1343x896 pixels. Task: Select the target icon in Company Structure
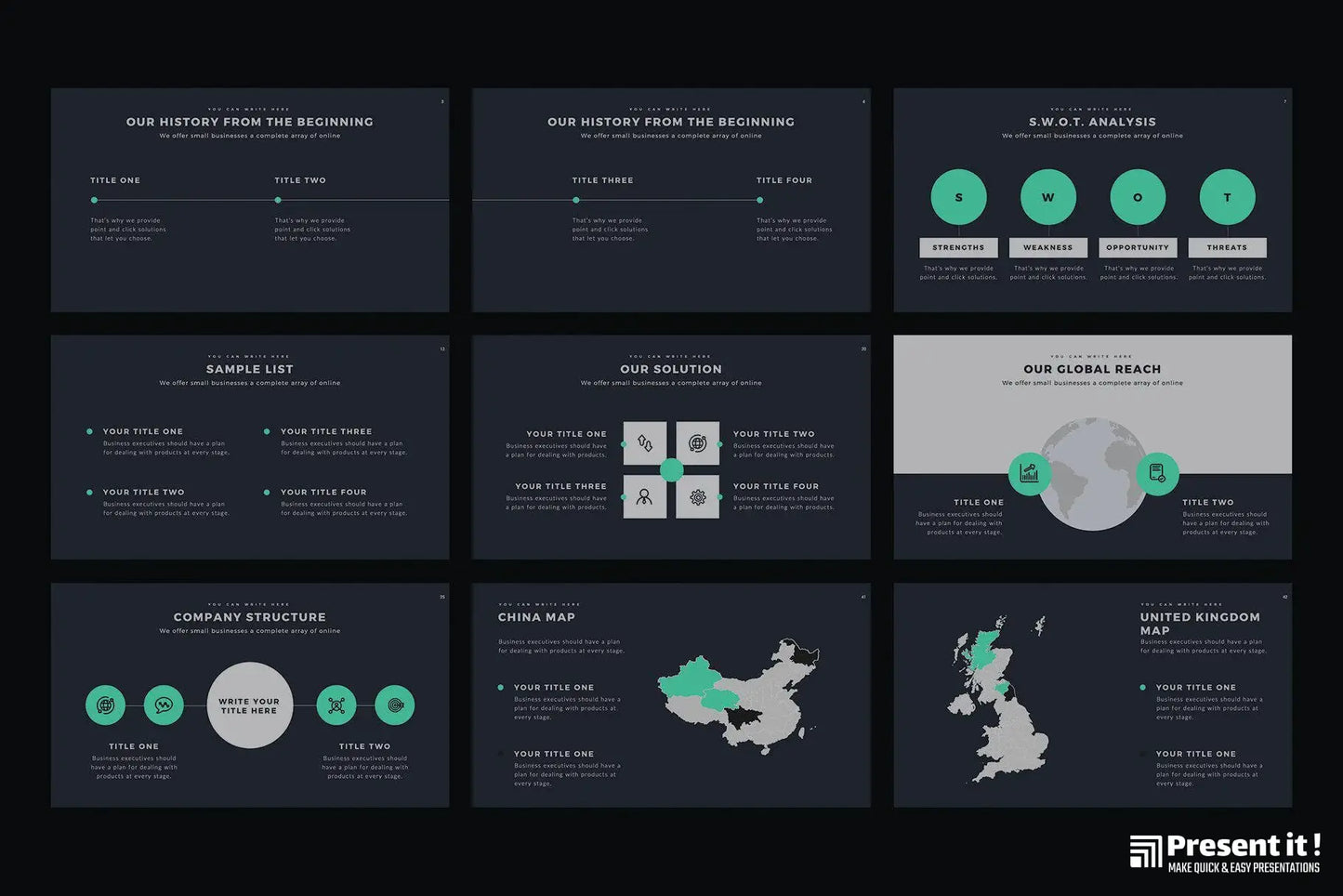(395, 705)
